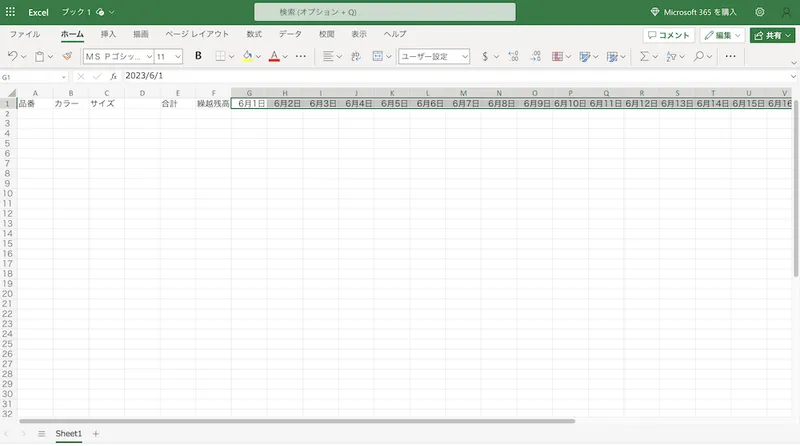This screenshot has height=446, width=800.
Task: Open the app launcher waffle icon
Action: pyautogui.click(x=10, y=12)
